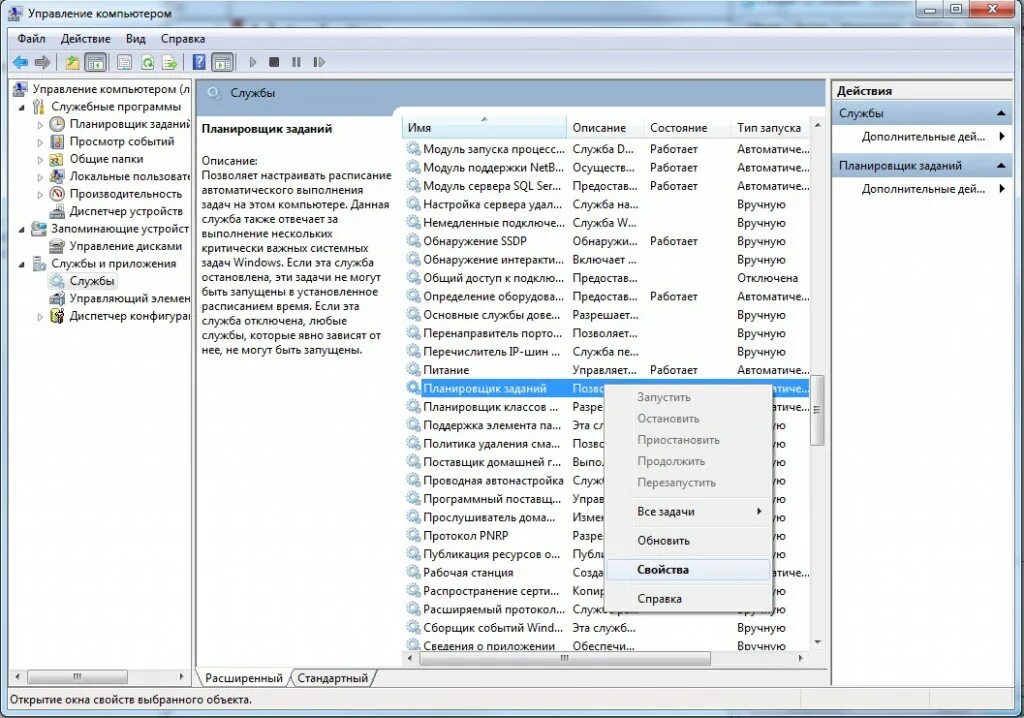Expand the Общие папки tree node
This screenshot has width=1024, height=718.
(40, 159)
